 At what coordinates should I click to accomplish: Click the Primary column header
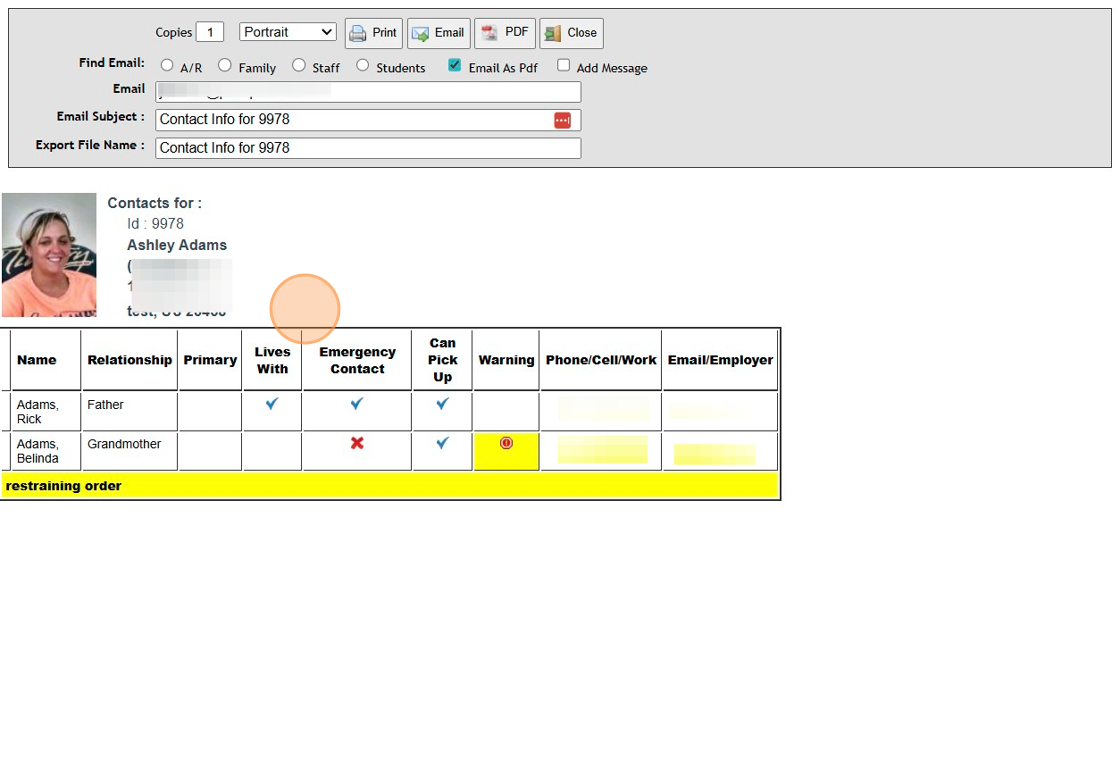coord(210,360)
